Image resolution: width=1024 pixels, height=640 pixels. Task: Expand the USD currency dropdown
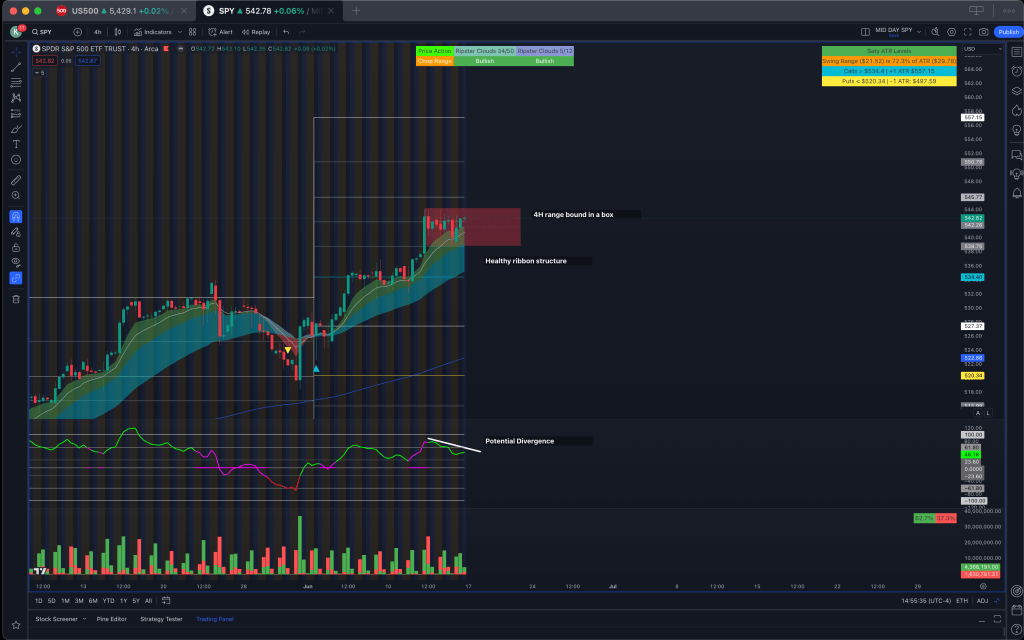point(968,49)
